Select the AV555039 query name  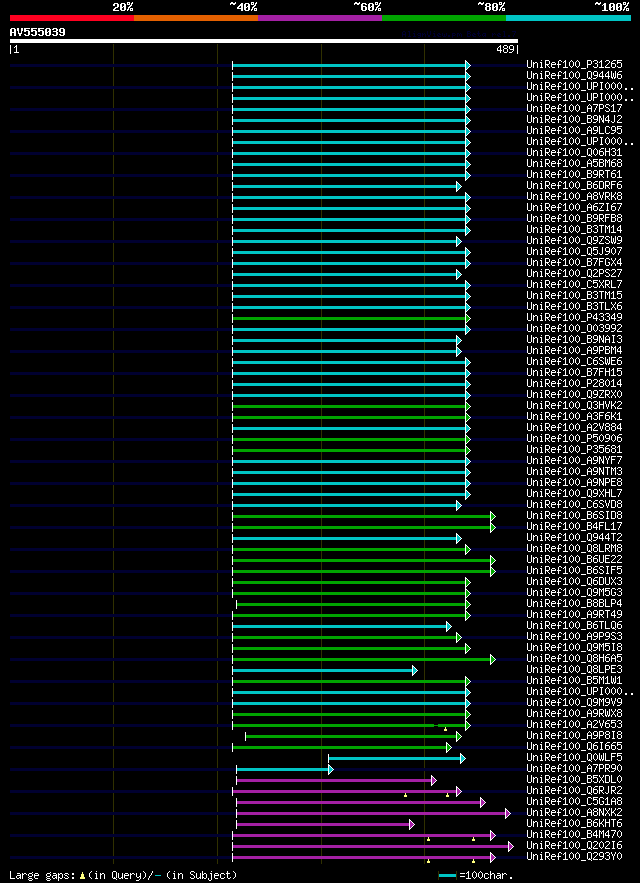(37, 32)
